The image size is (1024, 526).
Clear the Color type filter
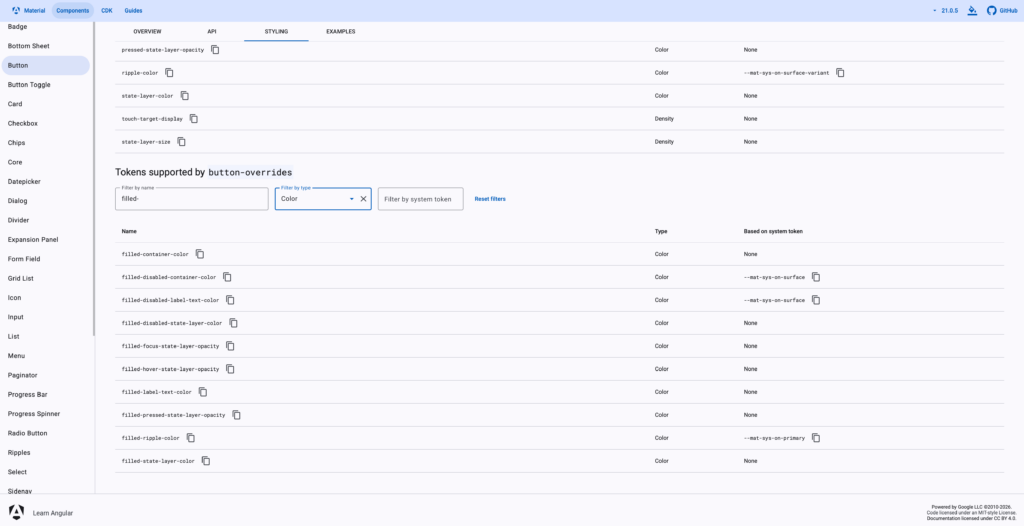(x=363, y=199)
